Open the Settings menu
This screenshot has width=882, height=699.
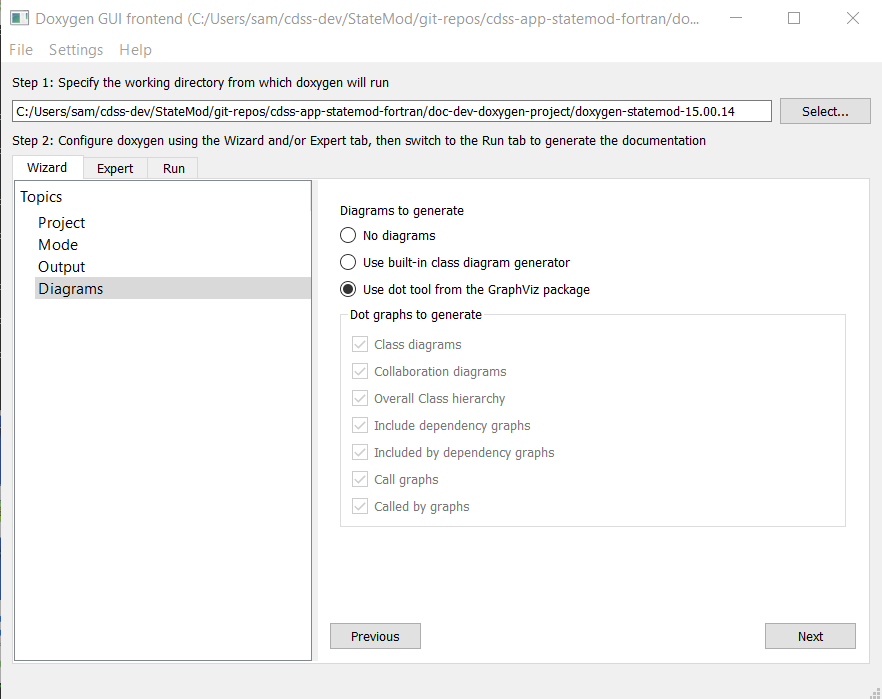tap(76, 50)
